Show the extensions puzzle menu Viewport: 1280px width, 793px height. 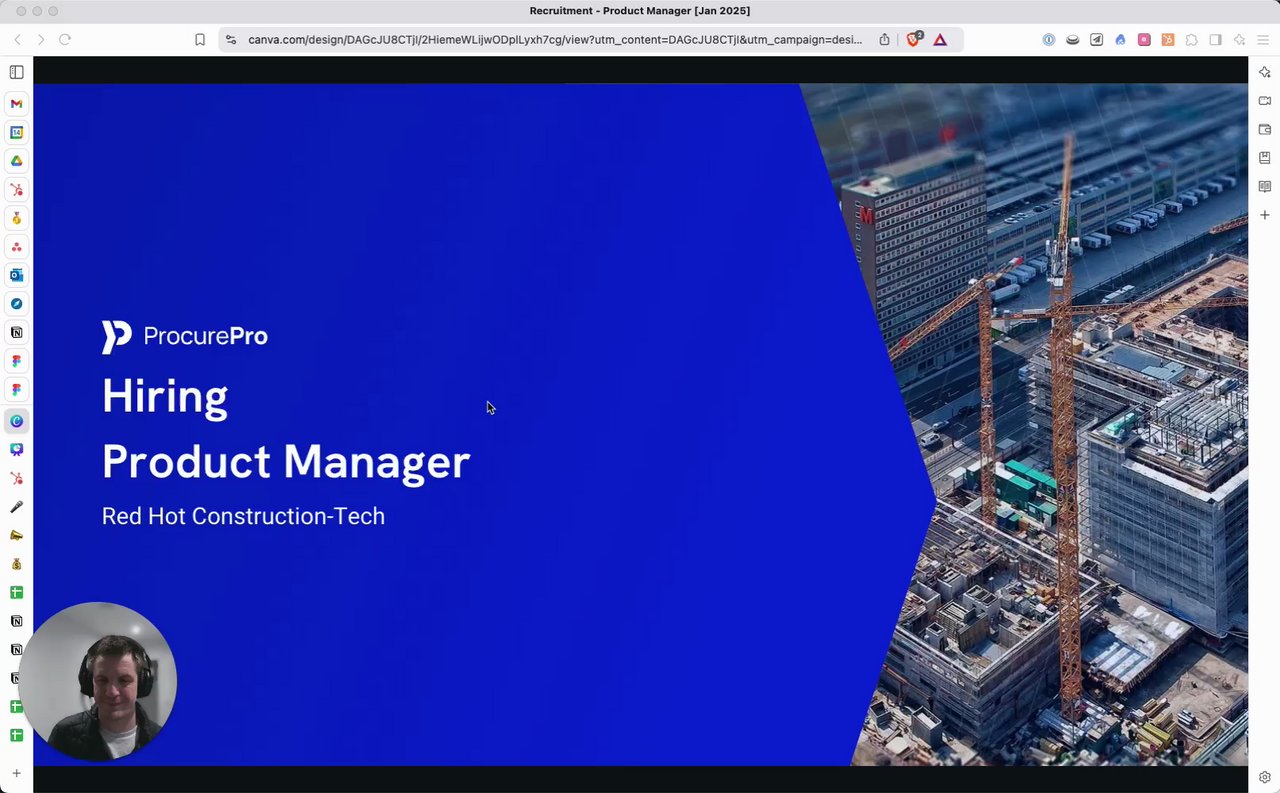point(1192,39)
